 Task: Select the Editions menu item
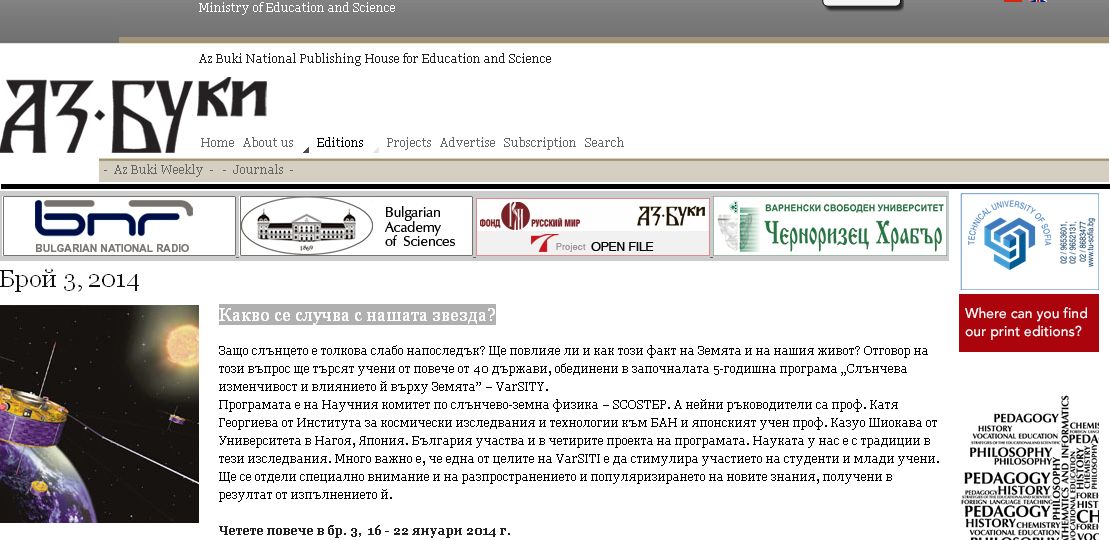(x=340, y=142)
